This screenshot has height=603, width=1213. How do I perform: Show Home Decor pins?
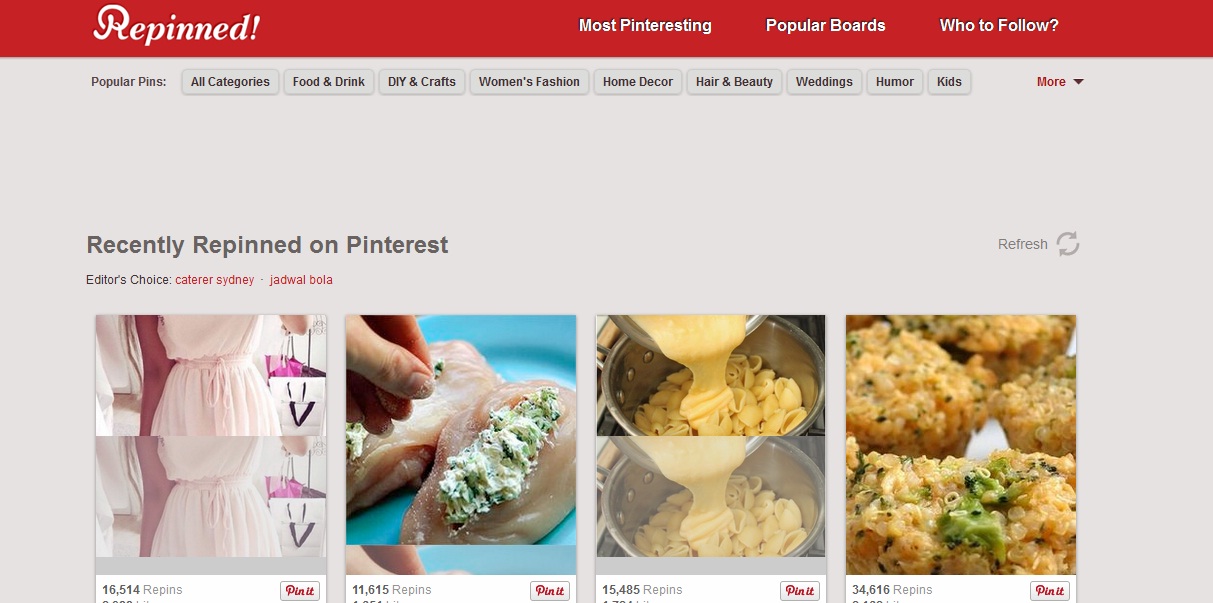tap(638, 82)
